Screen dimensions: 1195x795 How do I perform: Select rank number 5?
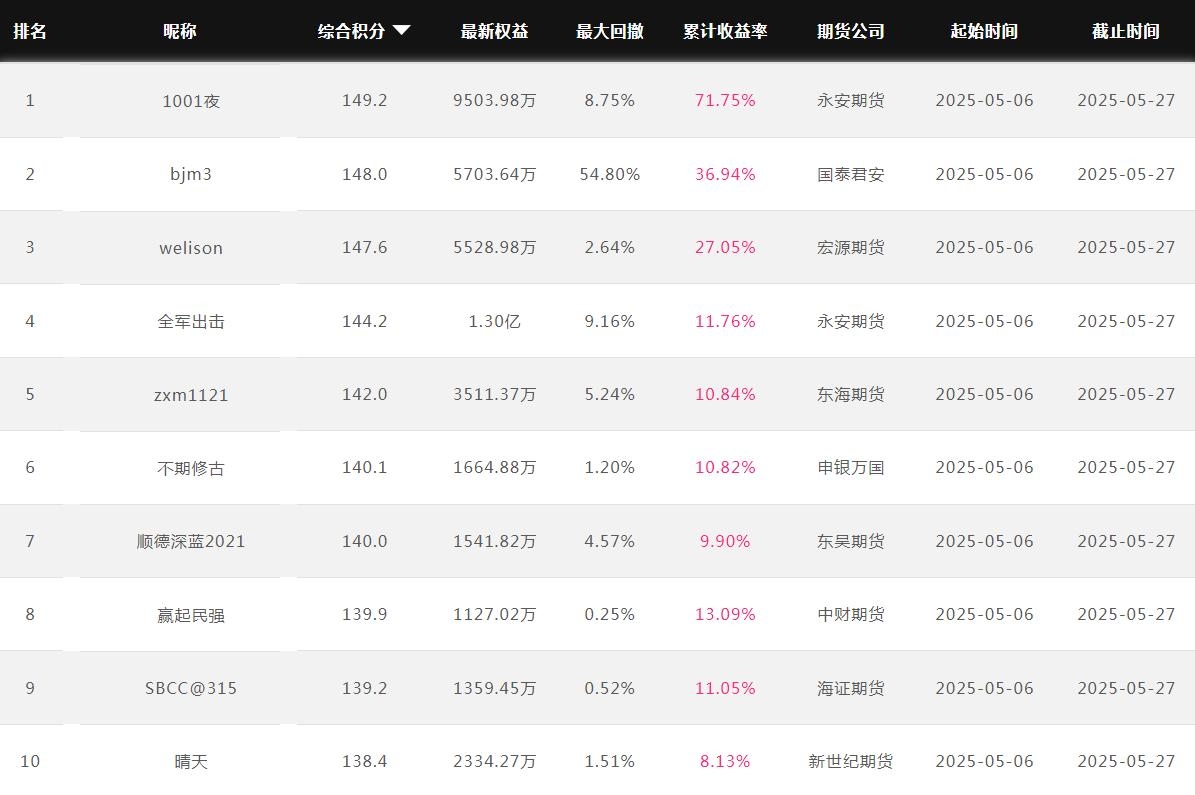pos(30,395)
